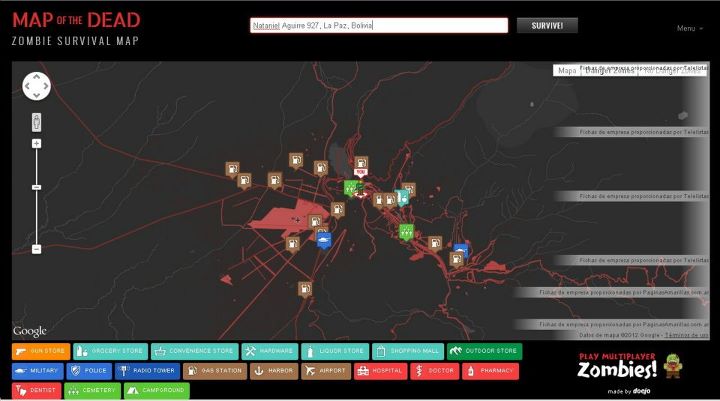Pan the map down with the bottom arrow
This screenshot has width=720, height=401.
[x=36, y=95]
